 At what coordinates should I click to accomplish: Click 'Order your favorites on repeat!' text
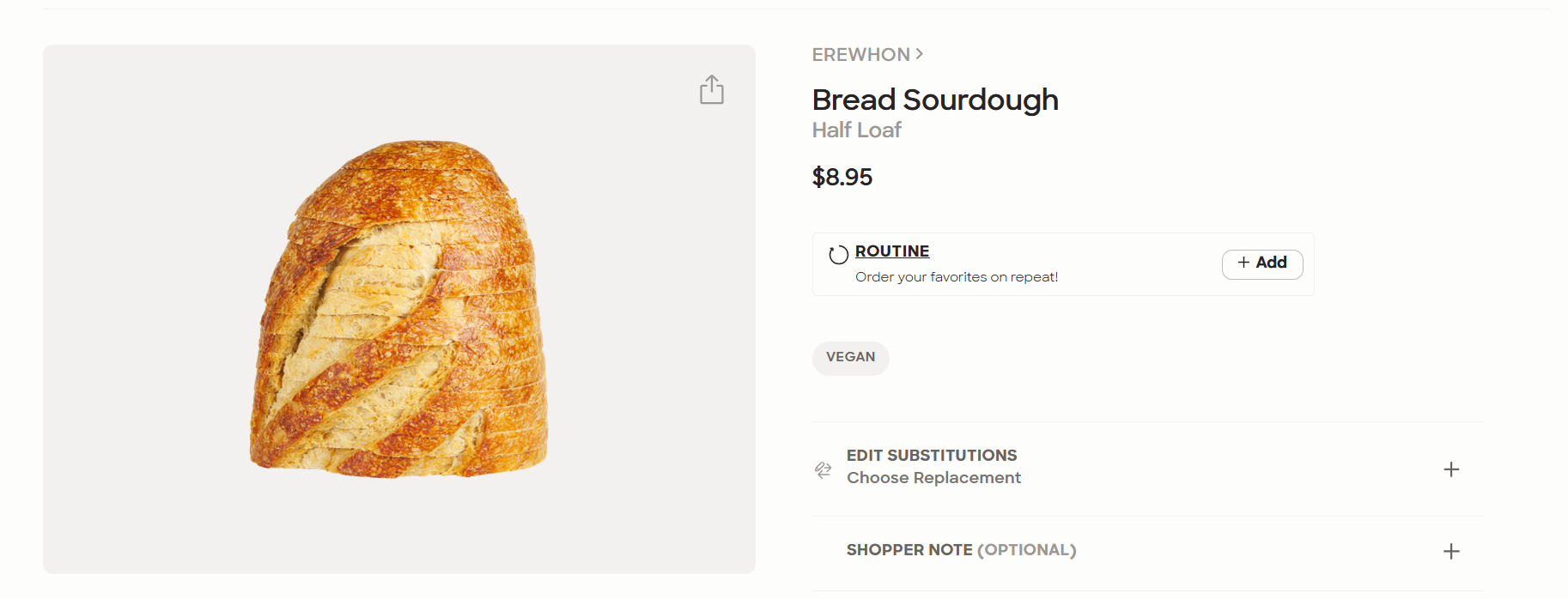[x=957, y=277]
